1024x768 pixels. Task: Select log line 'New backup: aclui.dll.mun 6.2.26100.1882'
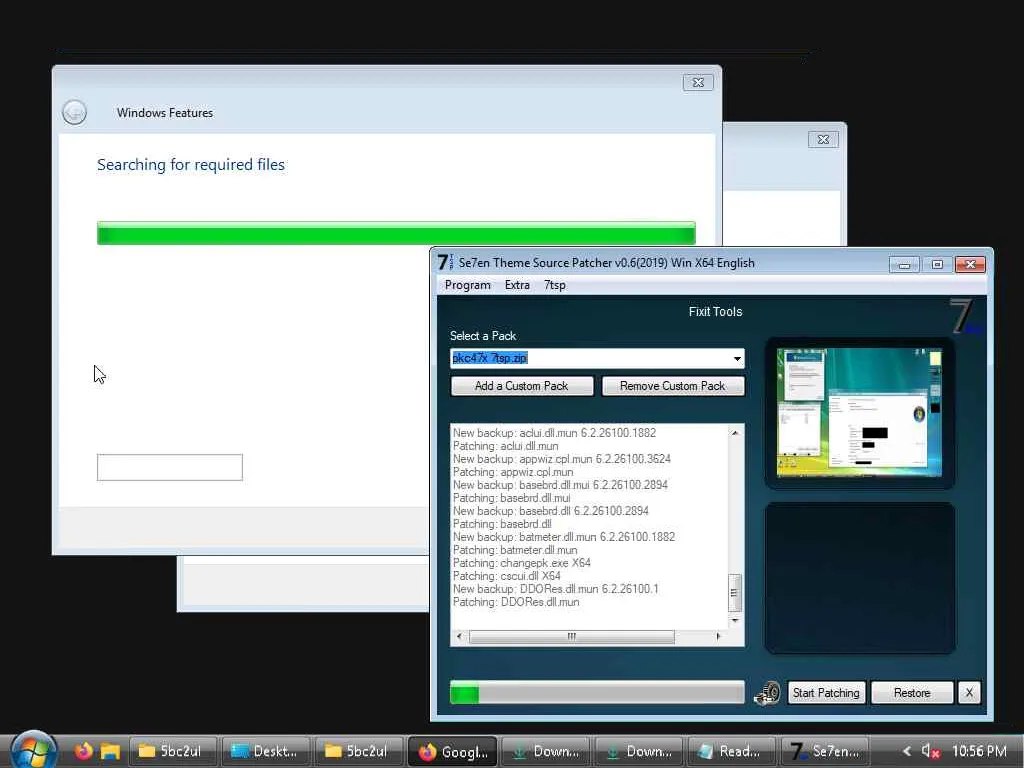point(554,433)
